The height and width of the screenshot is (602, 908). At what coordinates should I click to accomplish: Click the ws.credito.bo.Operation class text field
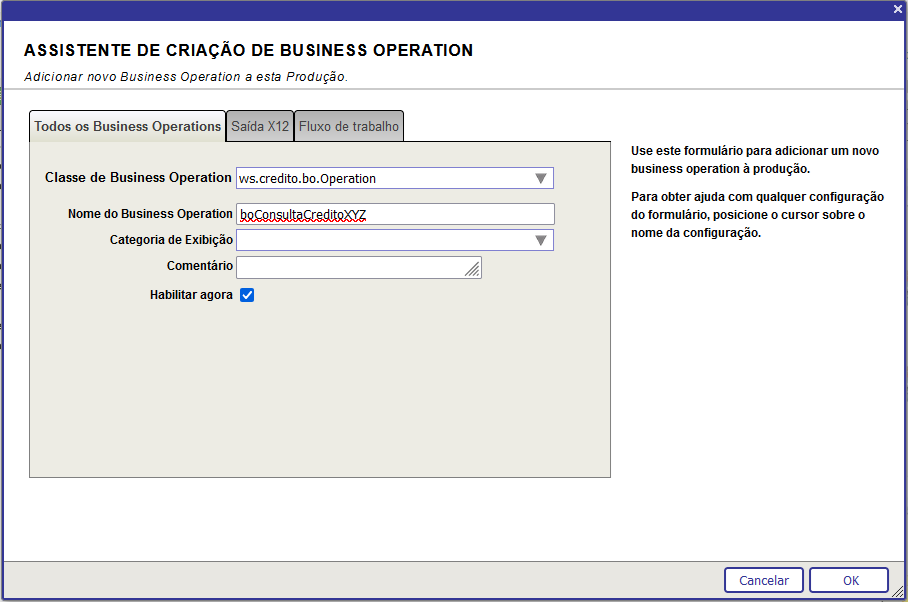(380, 179)
